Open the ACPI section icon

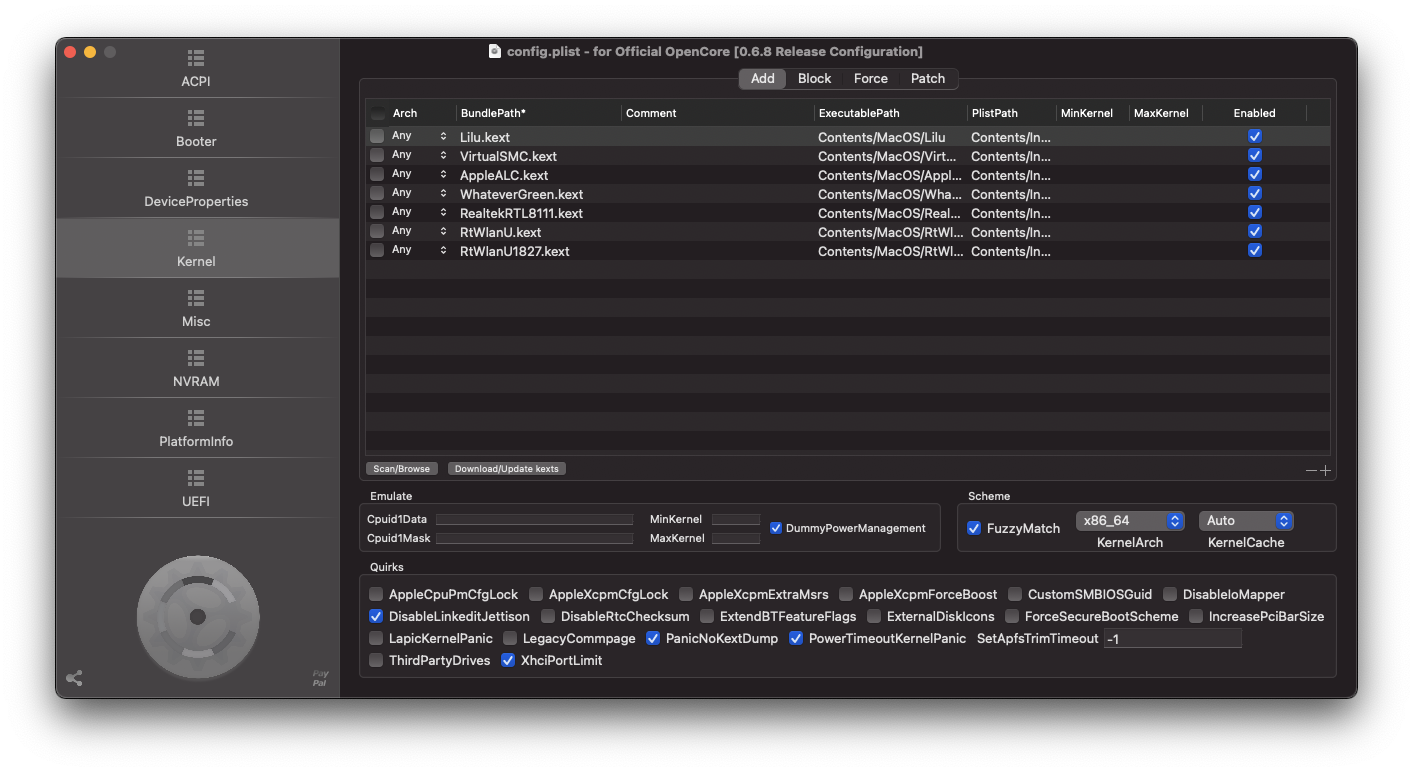pos(196,59)
